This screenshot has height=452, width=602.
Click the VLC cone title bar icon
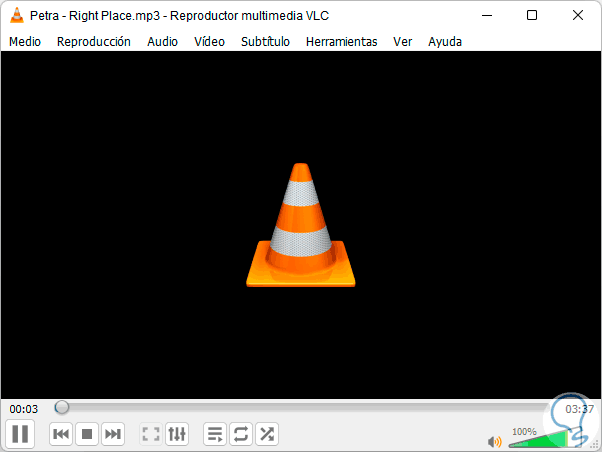[17, 15]
